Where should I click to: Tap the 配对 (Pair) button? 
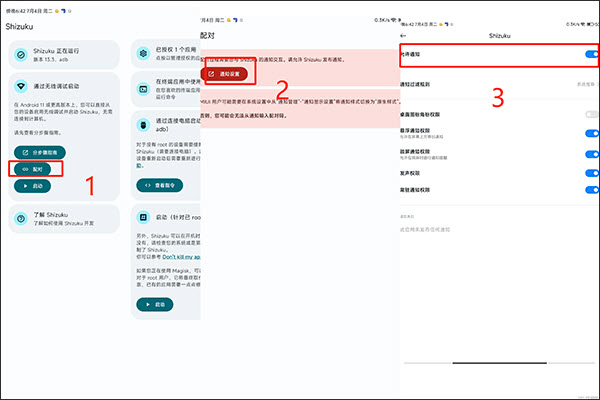coord(37,169)
